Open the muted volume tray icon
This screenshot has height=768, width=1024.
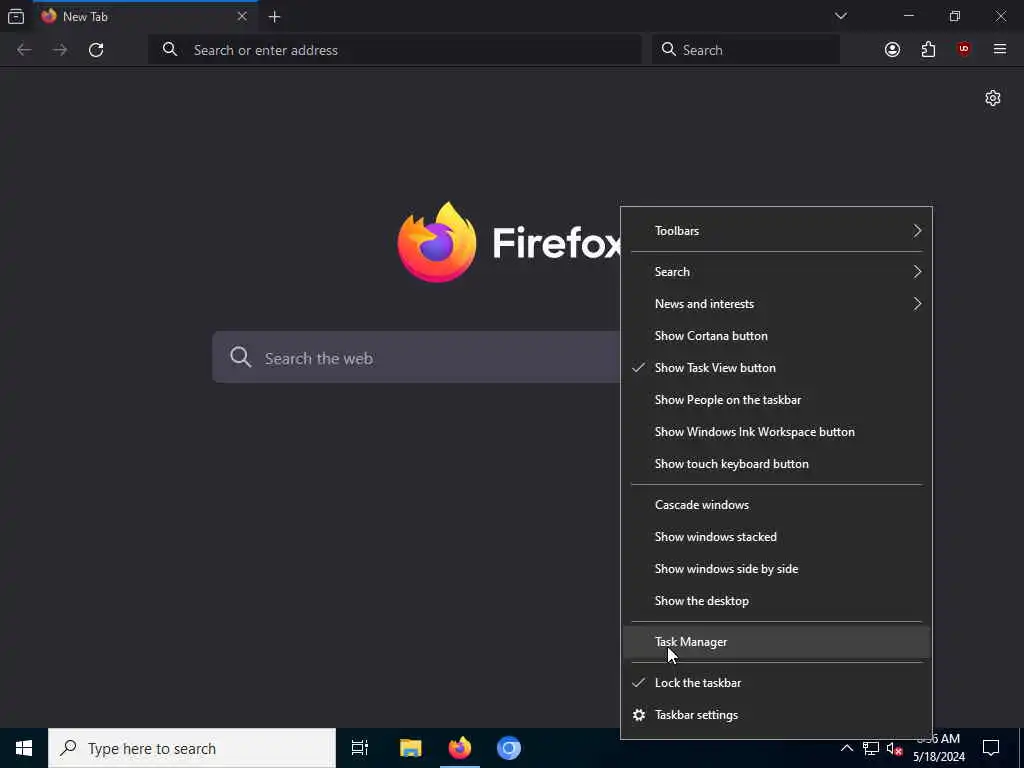click(894, 748)
